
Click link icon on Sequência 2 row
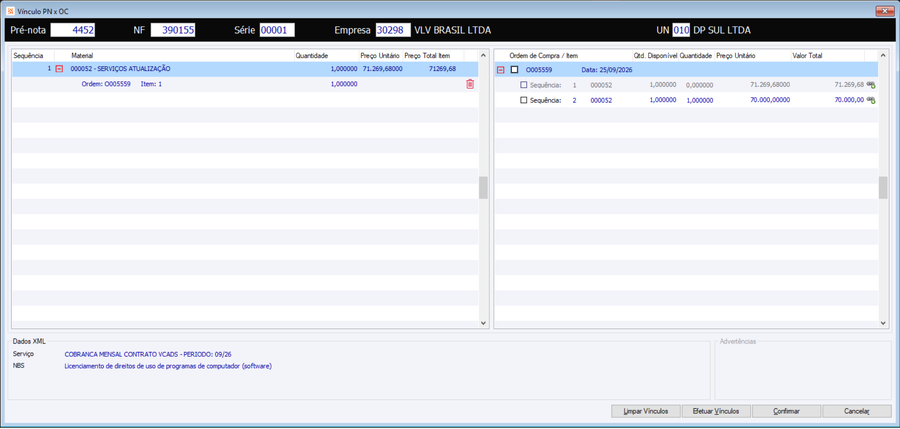click(x=871, y=100)
